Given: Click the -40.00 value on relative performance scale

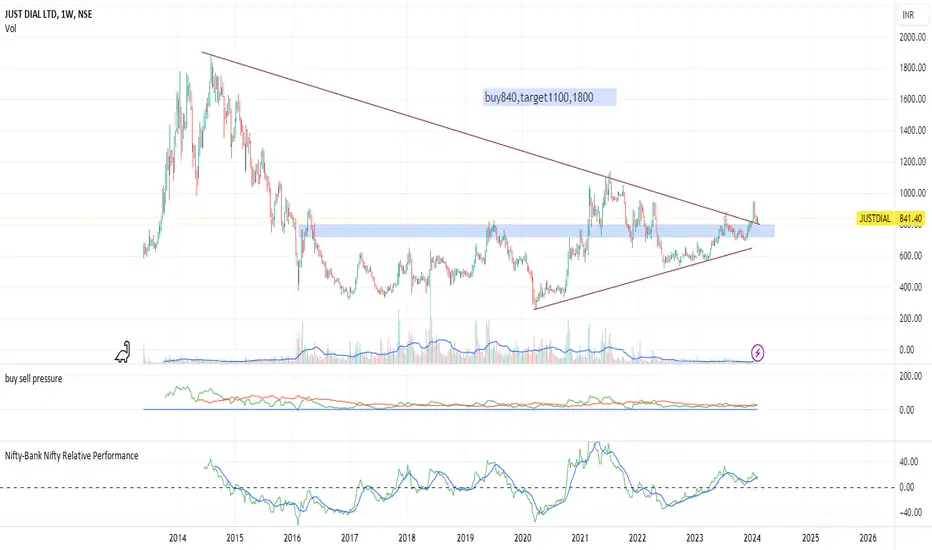Looking at the screenshot, I should coord(909,513).
